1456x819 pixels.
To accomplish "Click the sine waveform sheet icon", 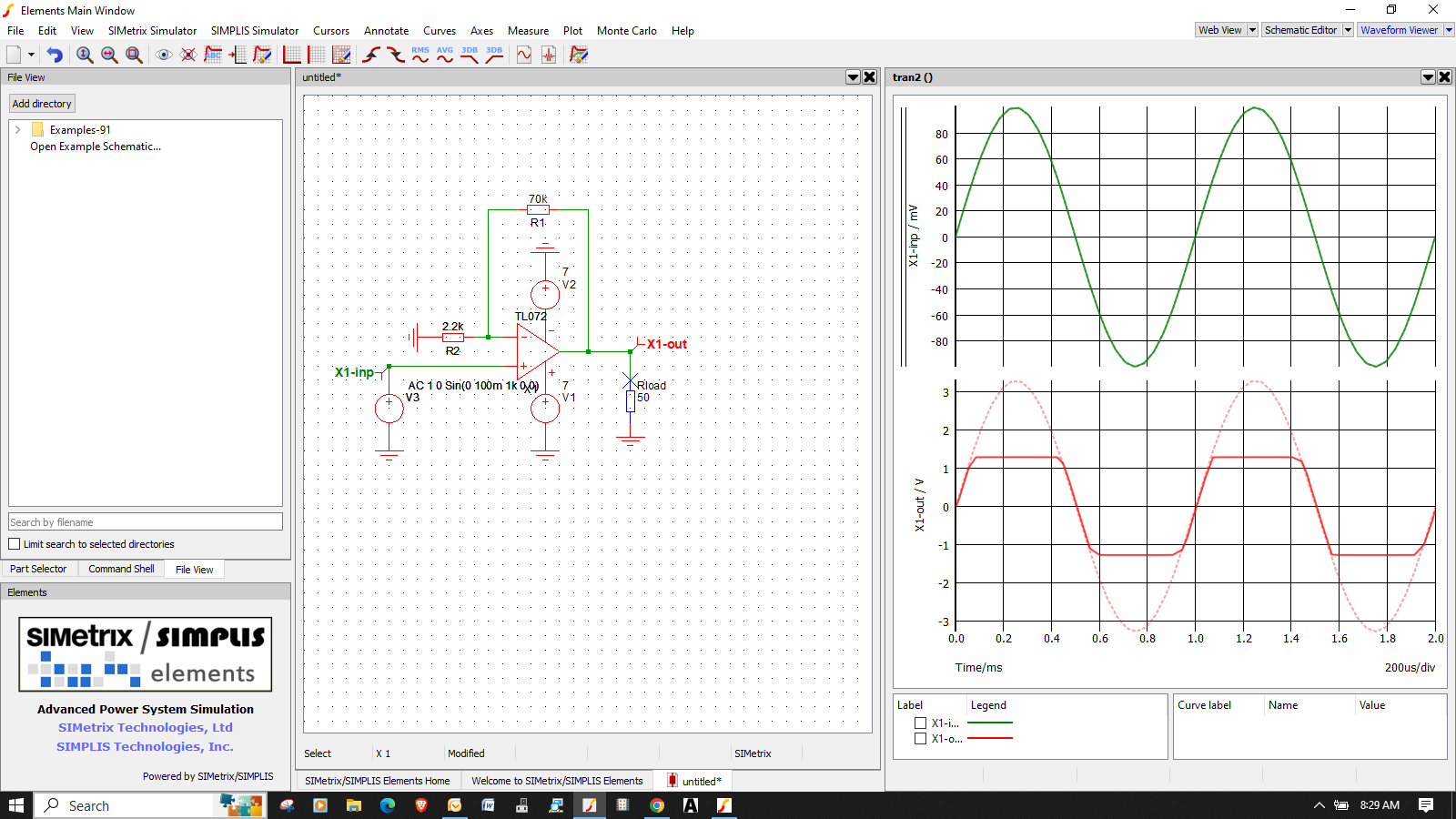I will pos(524,55).
